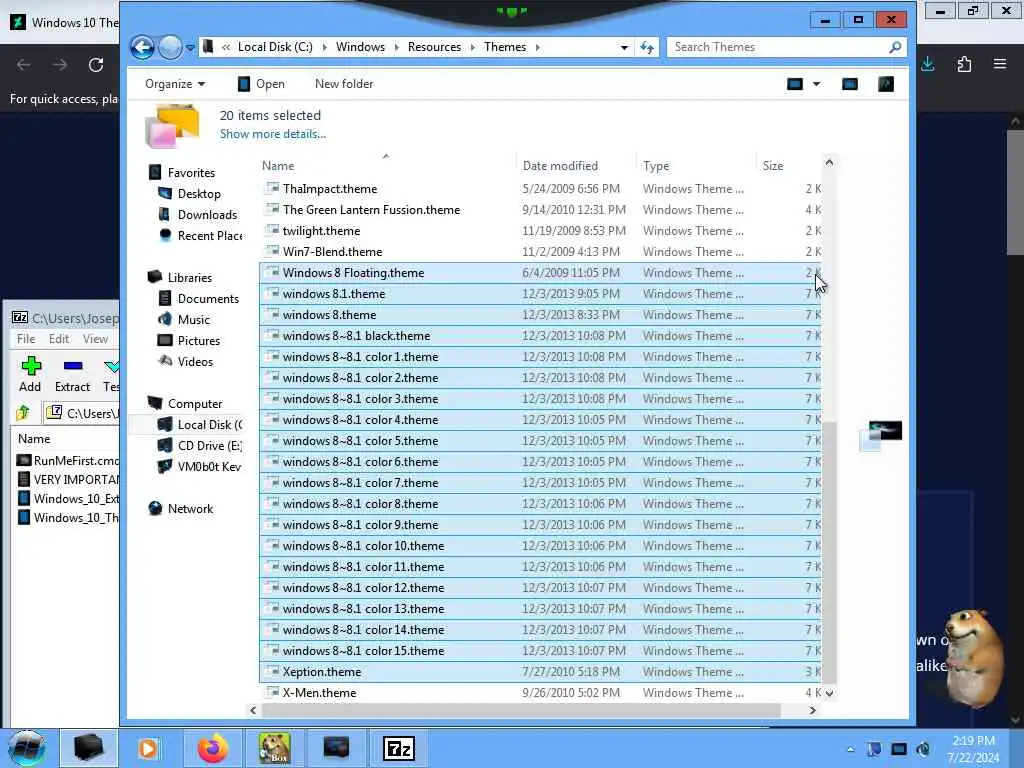Focus the Search Themes box

(x=777, y=47)
